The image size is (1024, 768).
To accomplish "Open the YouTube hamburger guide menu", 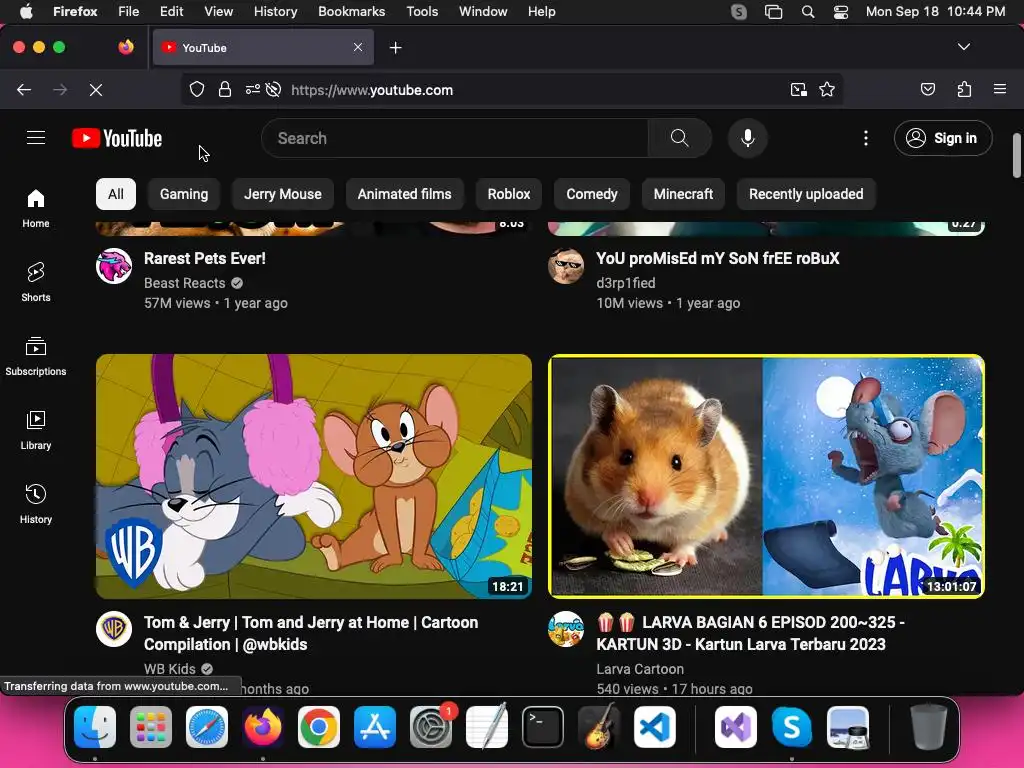I will pos(36,138).
